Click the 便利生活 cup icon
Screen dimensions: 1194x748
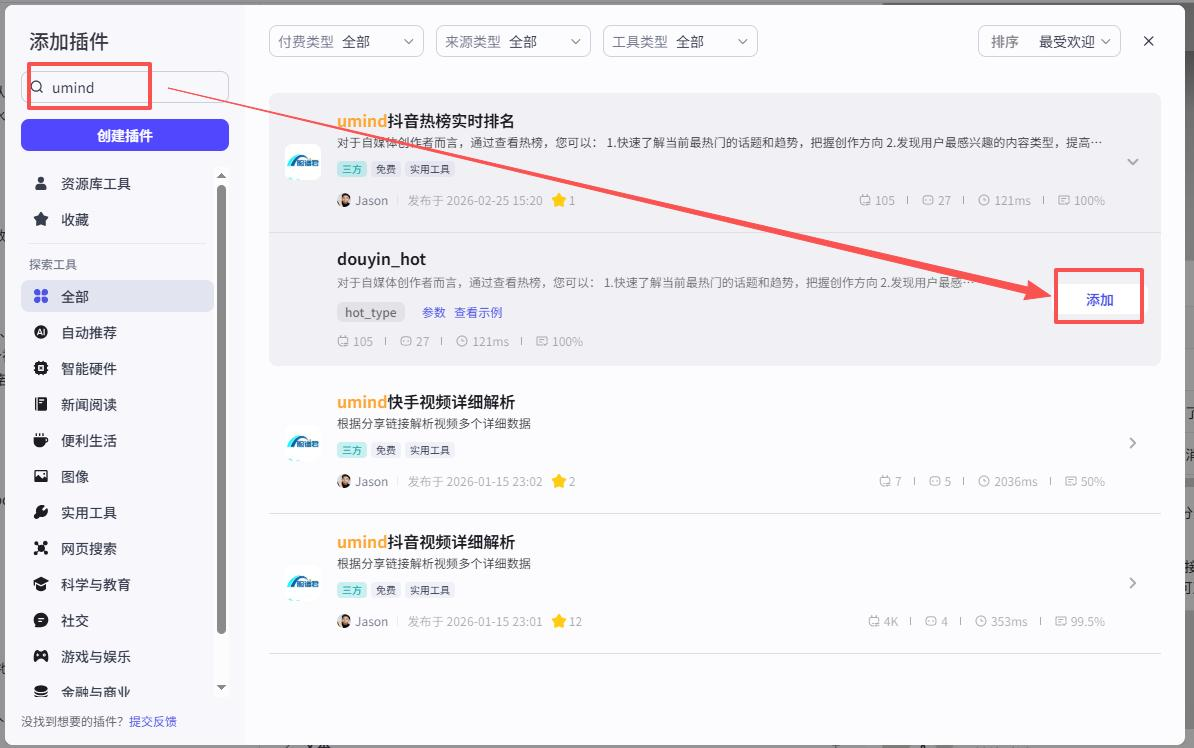point(41,440)
